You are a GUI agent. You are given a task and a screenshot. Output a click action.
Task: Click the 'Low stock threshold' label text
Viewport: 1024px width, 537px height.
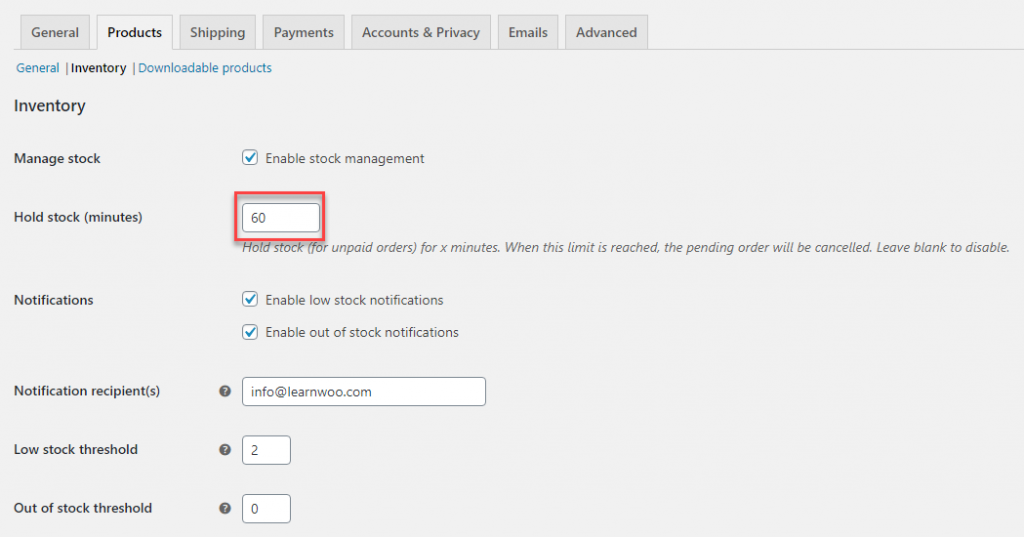coord(76,449)
